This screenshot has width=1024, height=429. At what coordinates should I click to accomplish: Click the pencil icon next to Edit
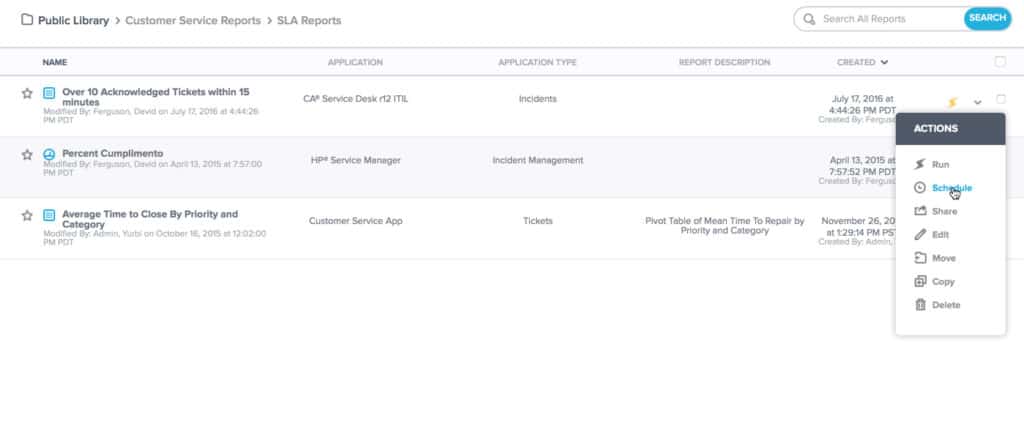920,234
